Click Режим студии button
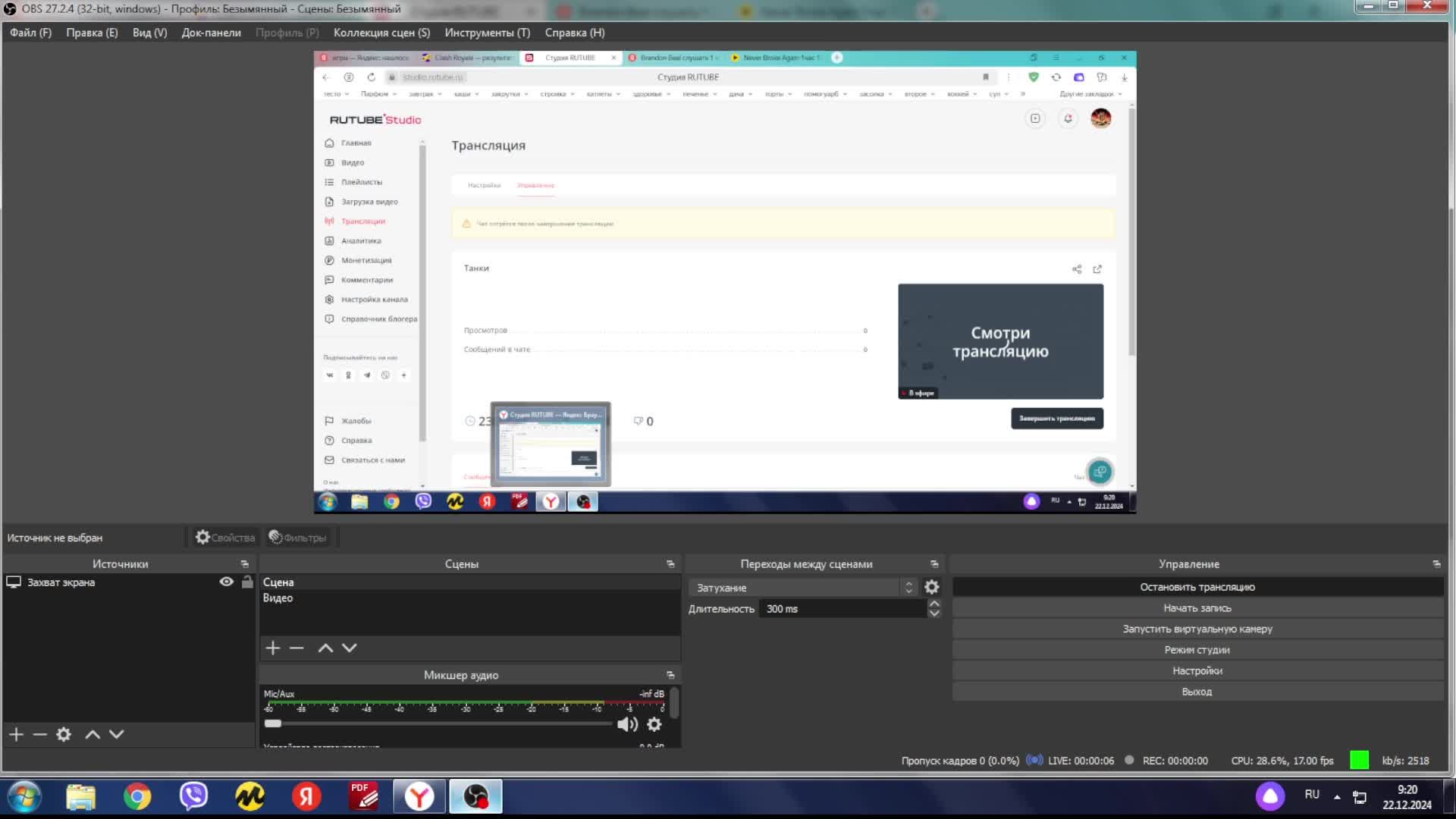Viewport: 1456px width, 819px height. pos(1197,650)
